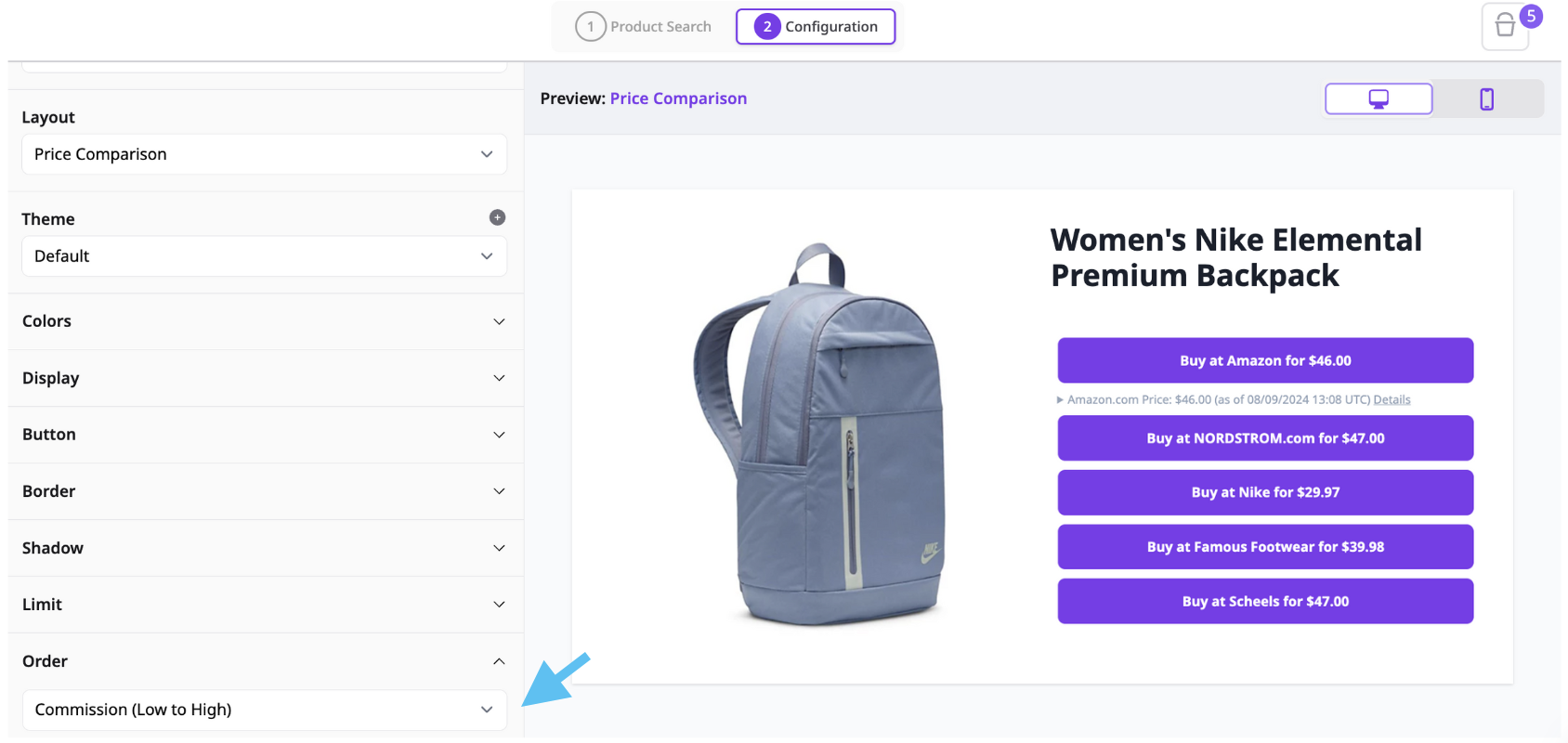Expand the Colors section
Image resolution: width=1568 pixels, height=743 pixels.
(x=266, y=321)
